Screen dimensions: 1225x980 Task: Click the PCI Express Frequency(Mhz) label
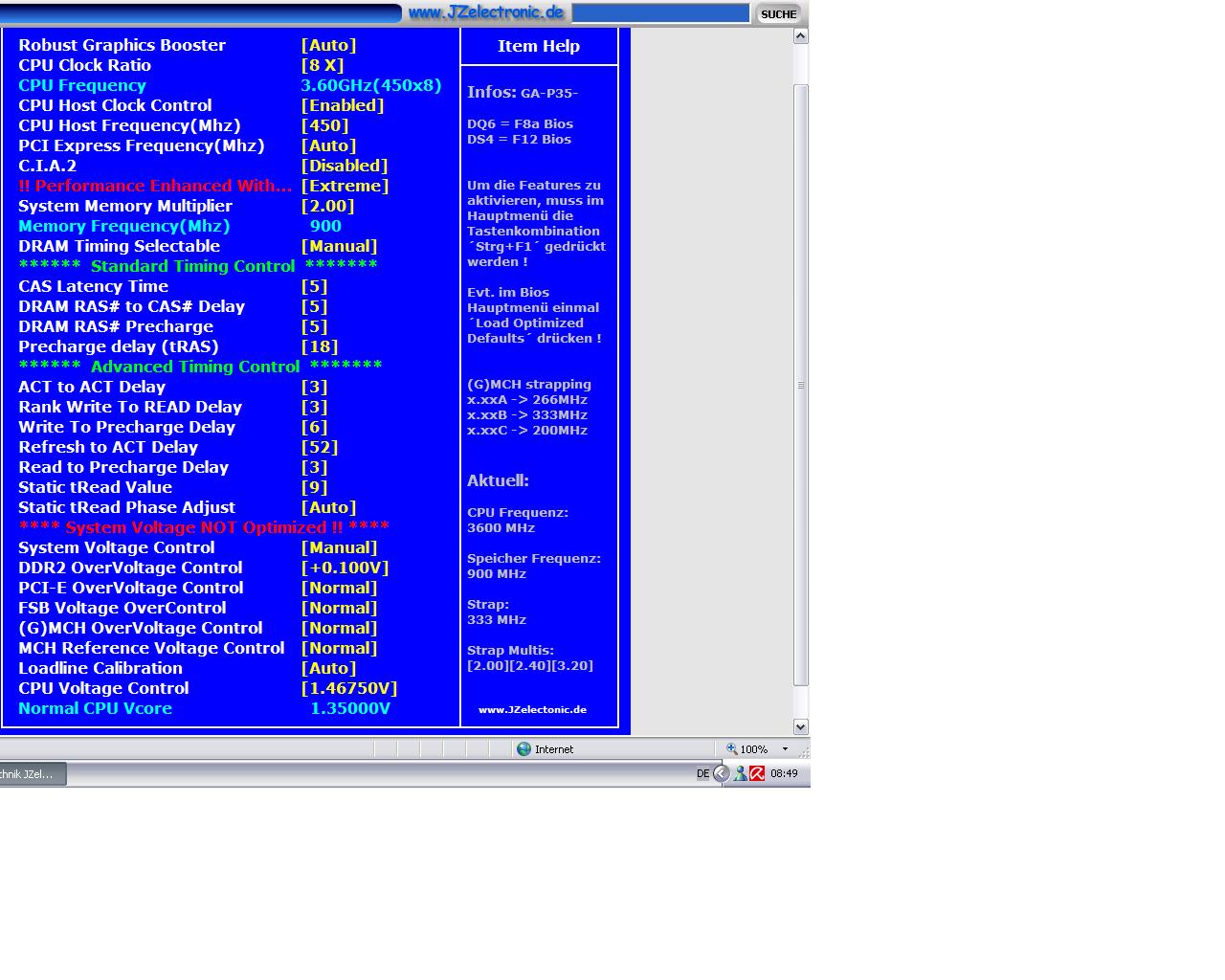pos(142,145)
